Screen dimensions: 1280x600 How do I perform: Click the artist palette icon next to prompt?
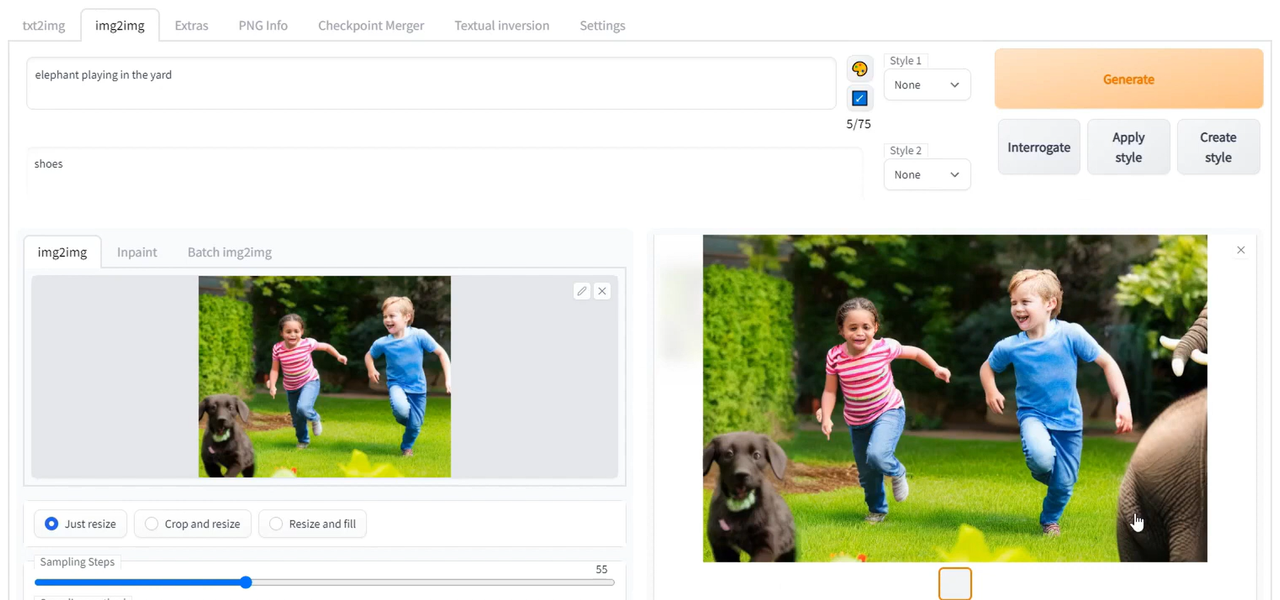point(859,69)
